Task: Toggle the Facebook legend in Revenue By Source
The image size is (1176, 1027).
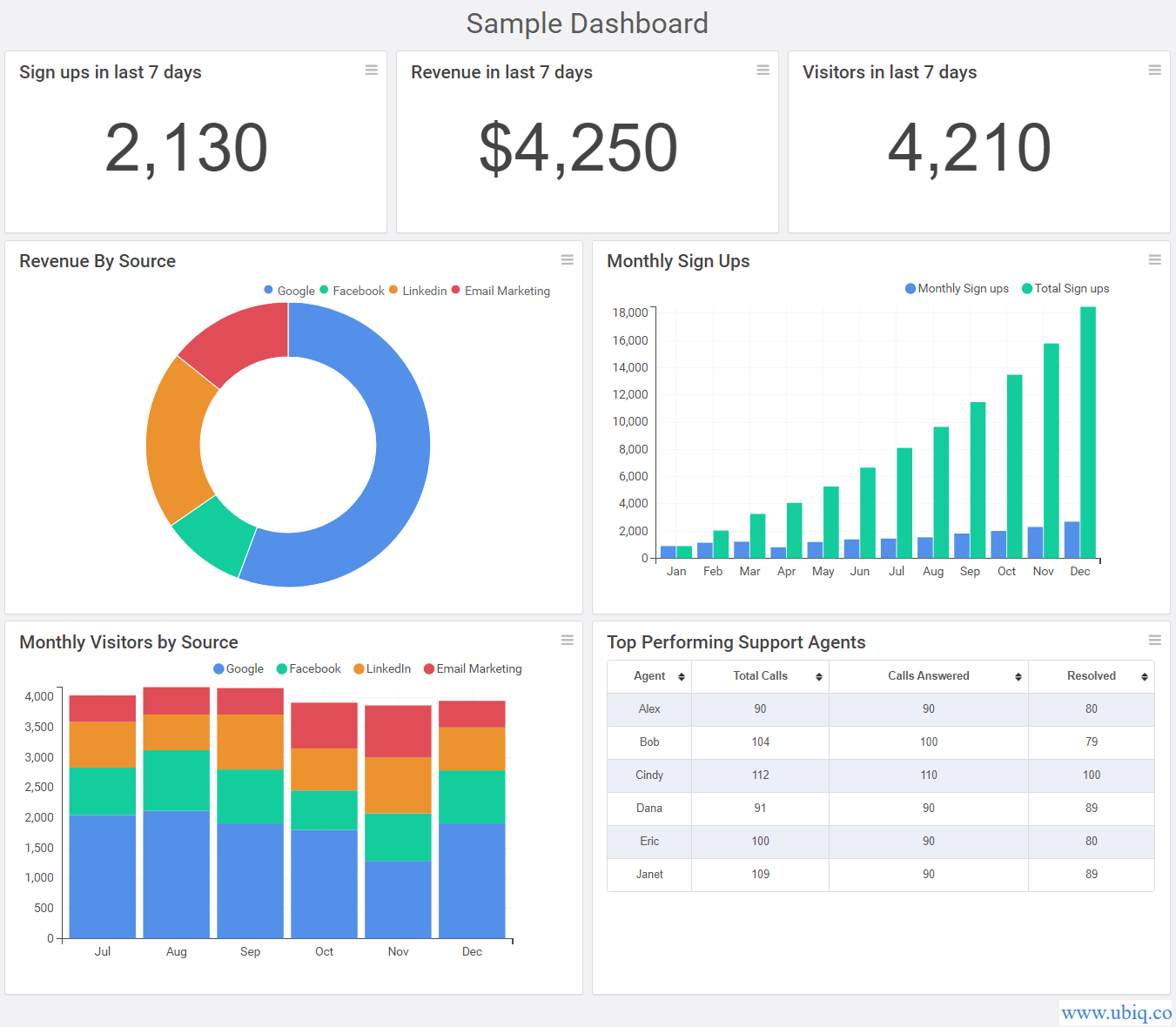Action: click(352, 290)
